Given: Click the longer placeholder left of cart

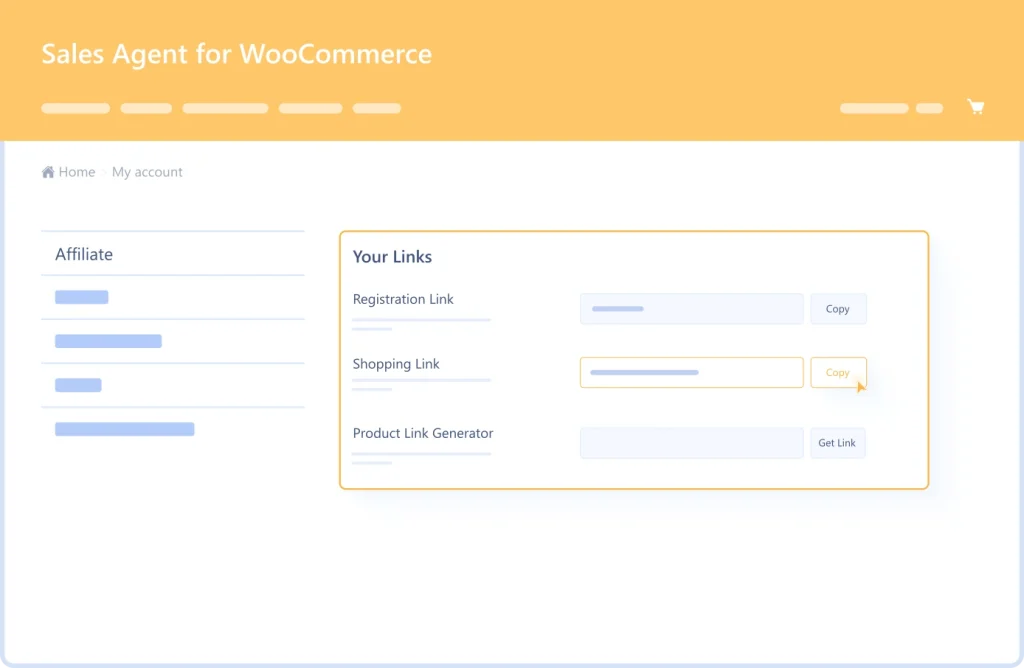Looking at the screenshot, I should 874,108.
